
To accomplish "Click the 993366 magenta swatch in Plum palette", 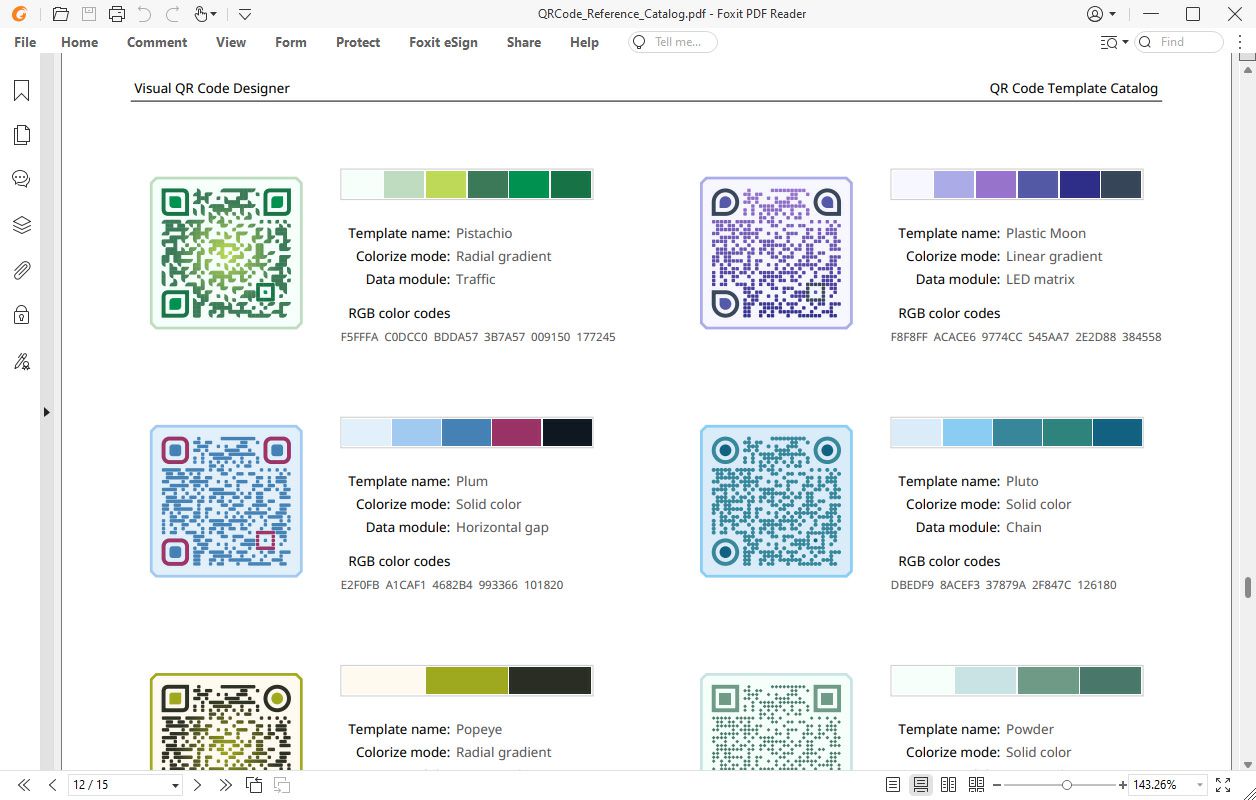I will (x=517, y=433).
